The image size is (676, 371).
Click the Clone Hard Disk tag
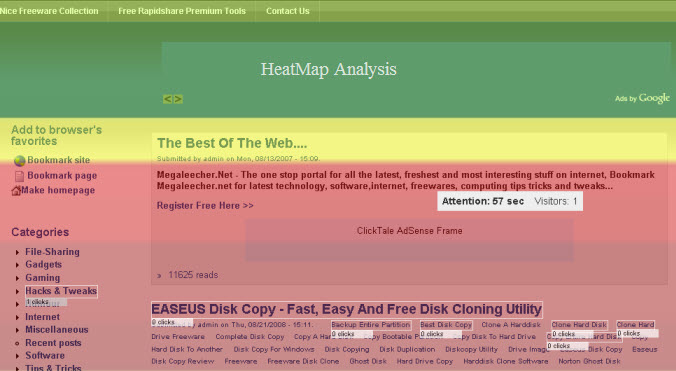(579, 324)
